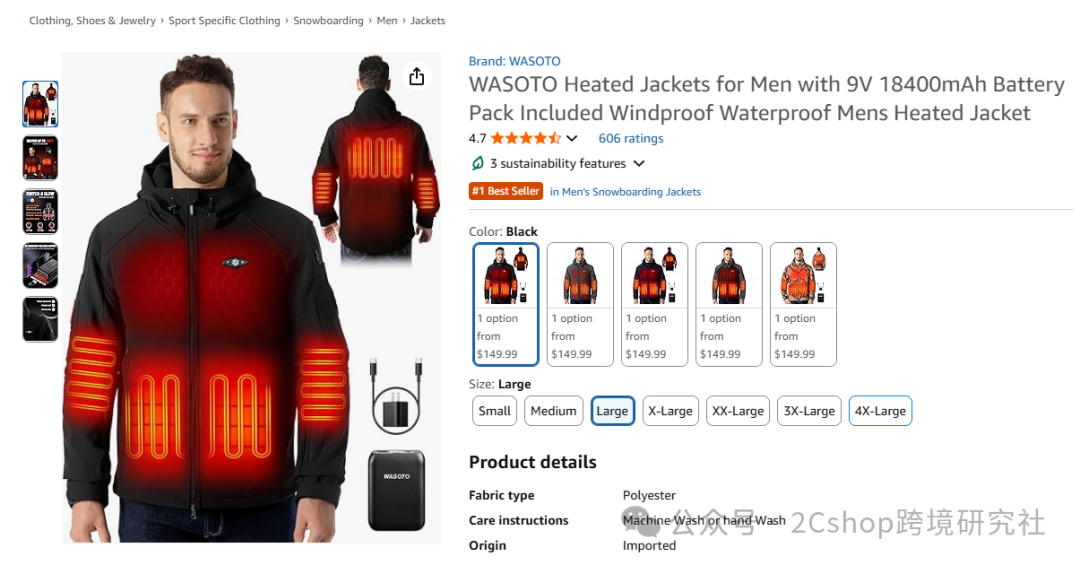Click the #1 Best Seller badge
This screenshot has height=565, width=1080.
pyautogui.click(x=506, y=191)
